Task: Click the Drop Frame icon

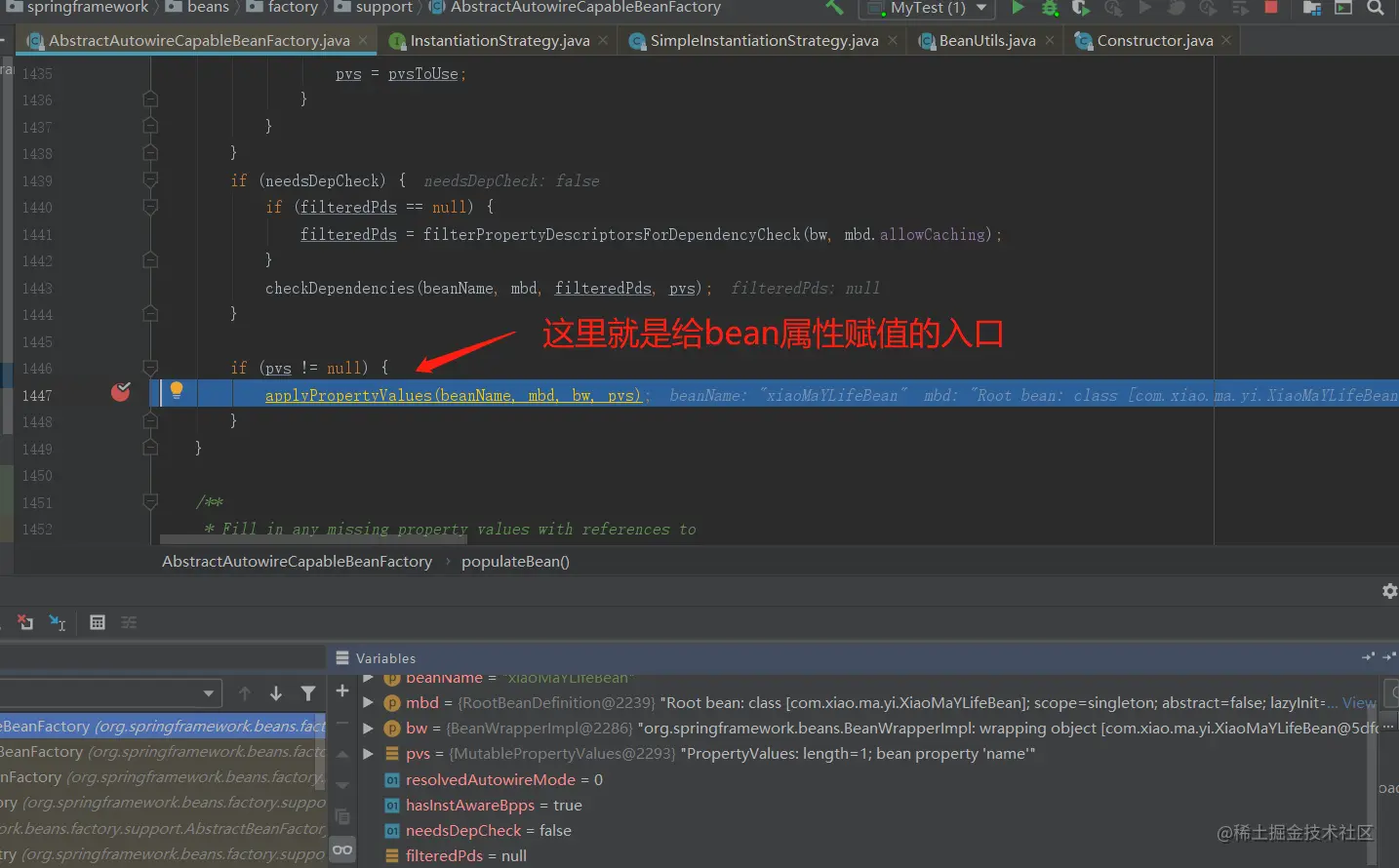Action: 25,622
